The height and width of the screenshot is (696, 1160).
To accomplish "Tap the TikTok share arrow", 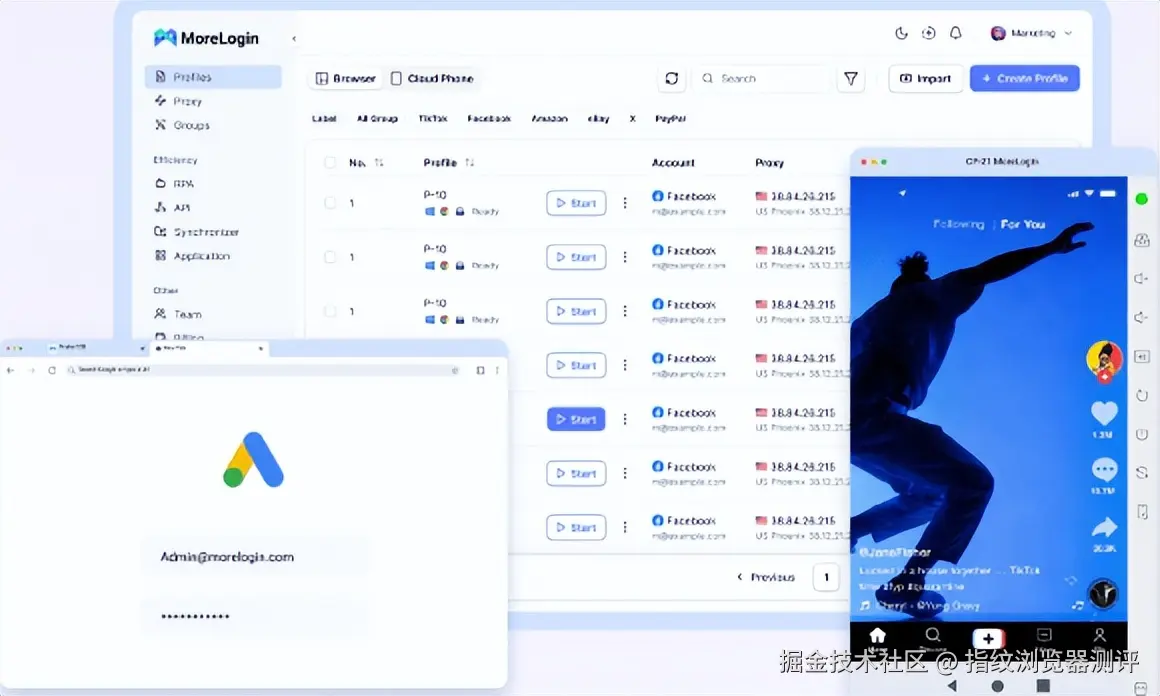I will (1105, 527).
